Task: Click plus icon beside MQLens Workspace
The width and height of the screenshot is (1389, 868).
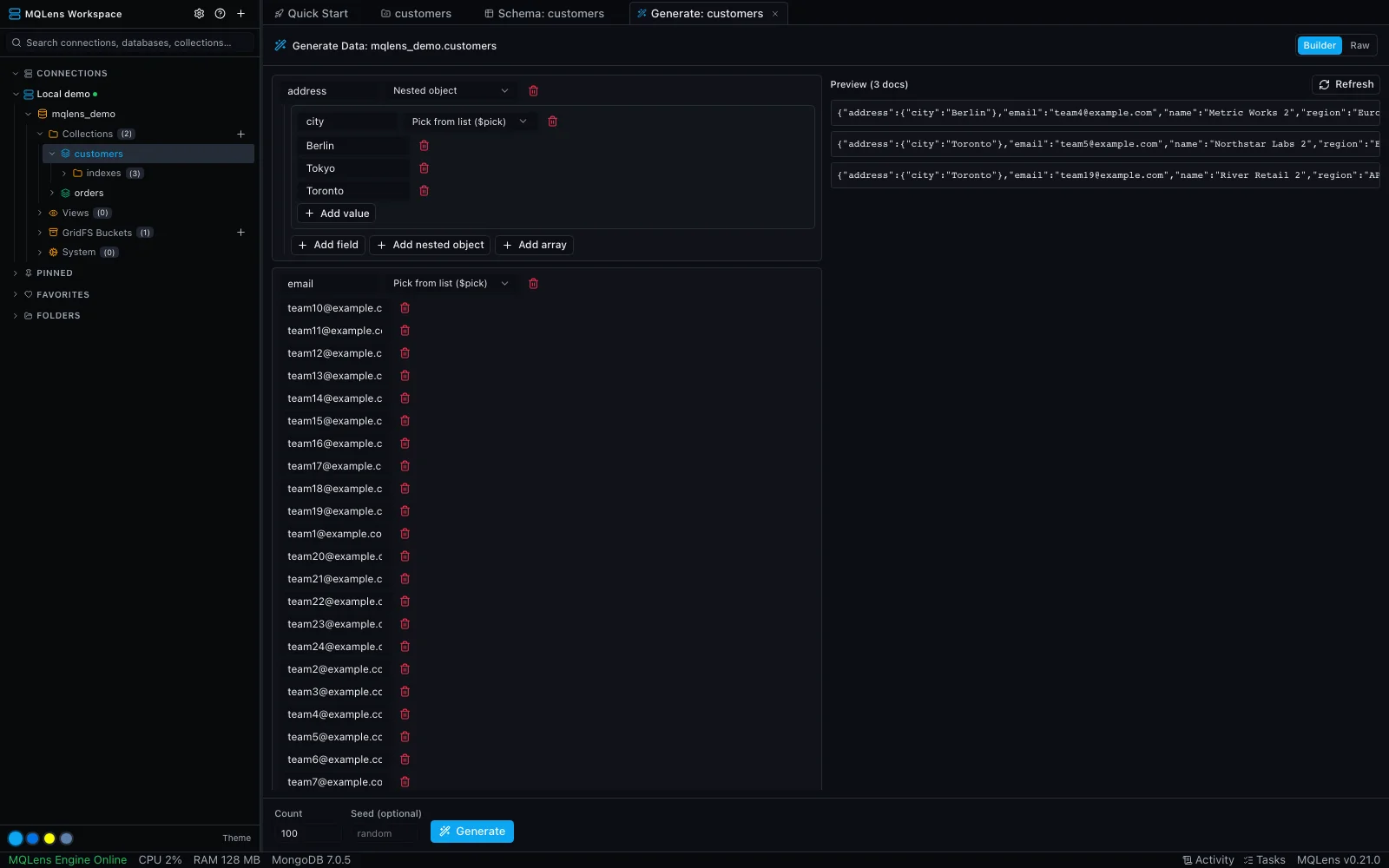Action: coord(241,14)
